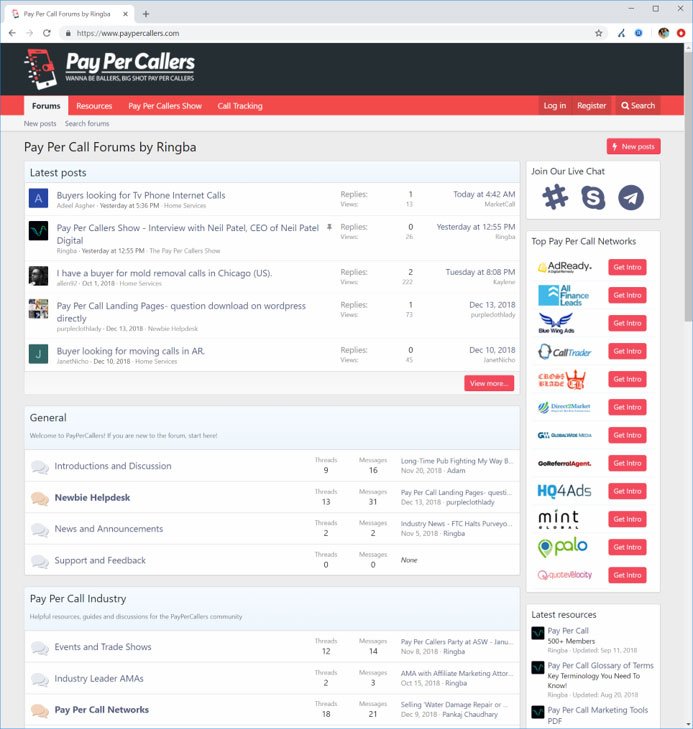Open Pay Per Call Glossary of Terms resource

[601, 665]
